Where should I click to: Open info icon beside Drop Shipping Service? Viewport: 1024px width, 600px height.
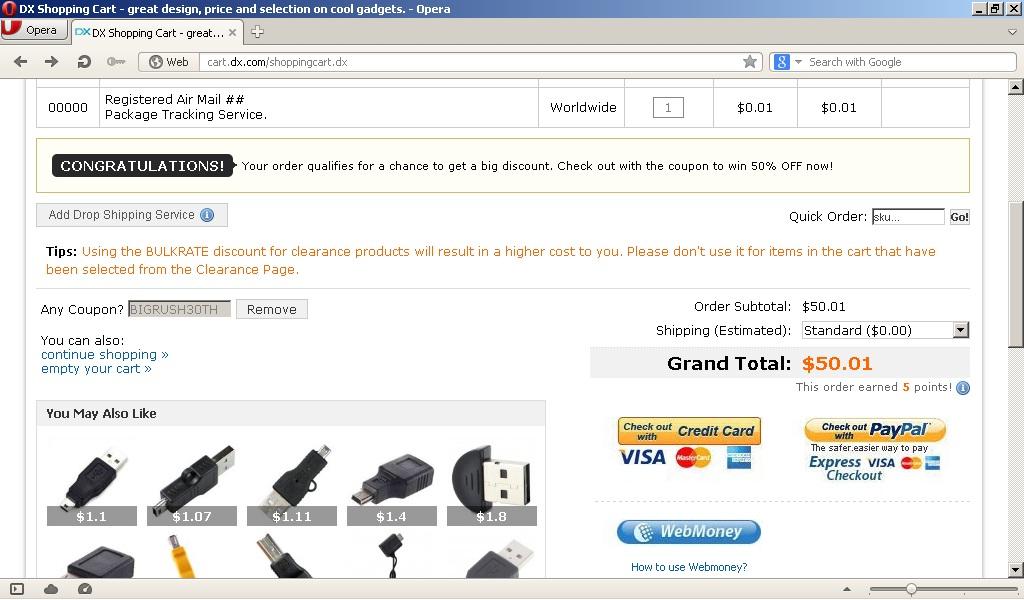207,215
